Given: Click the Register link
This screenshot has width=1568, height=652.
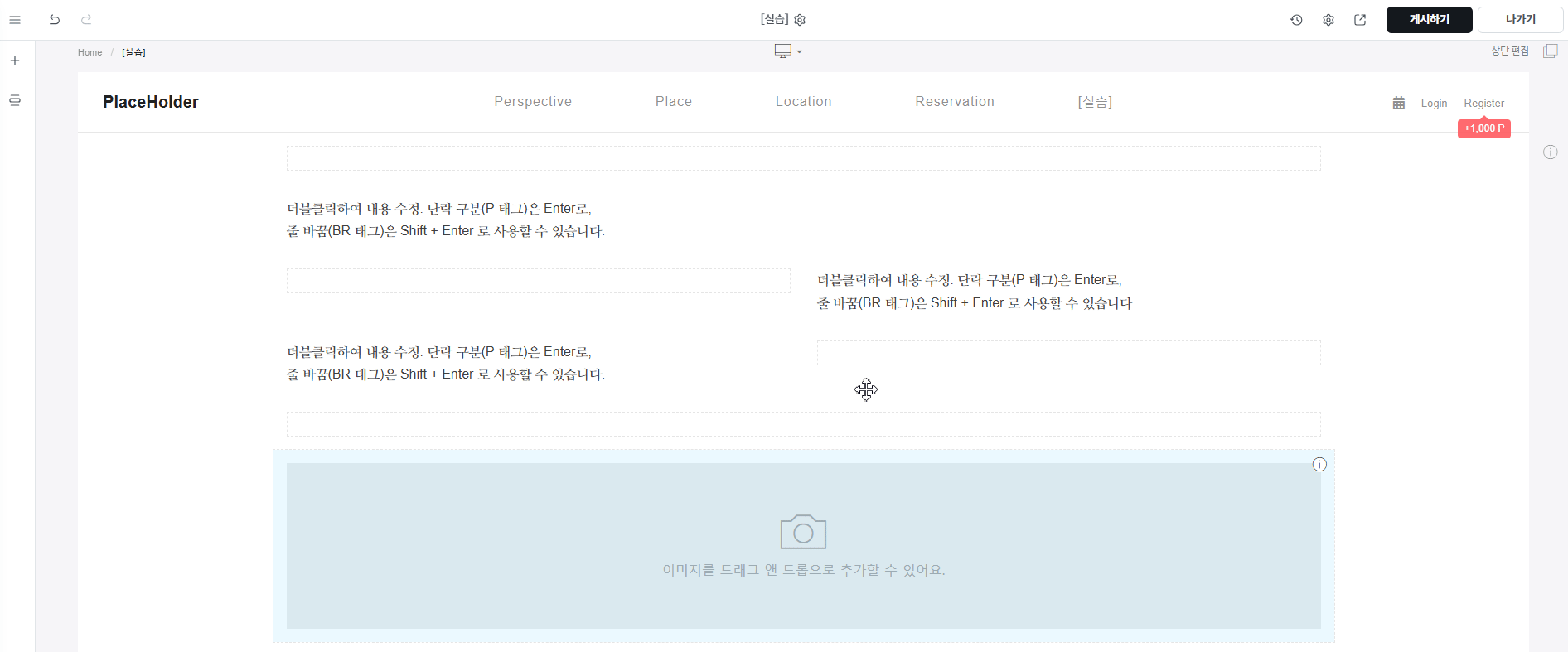Looking at the screenshot, I should coord(1483,103).
